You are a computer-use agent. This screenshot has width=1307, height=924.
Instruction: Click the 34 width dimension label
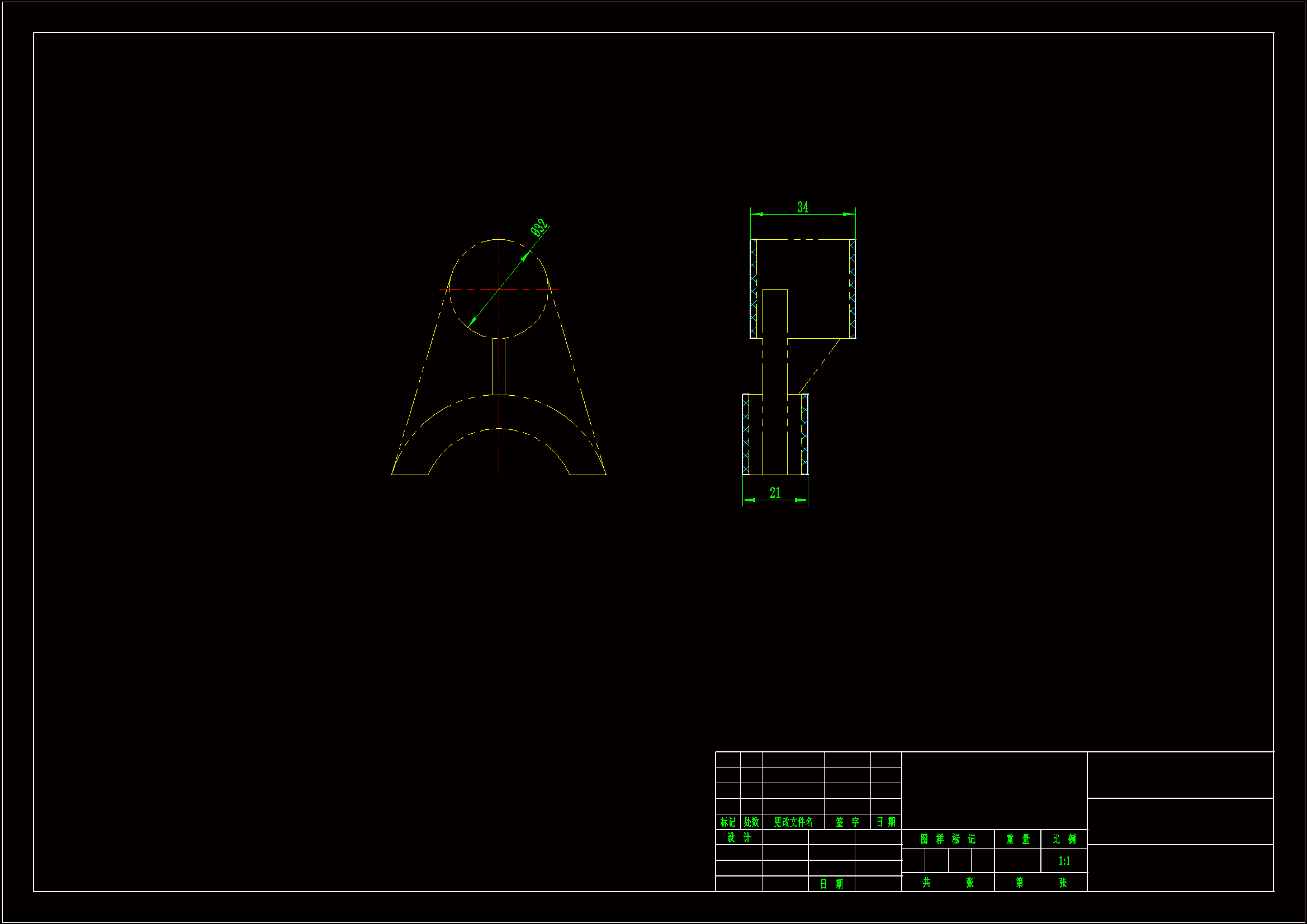click(x=803, y=207)
